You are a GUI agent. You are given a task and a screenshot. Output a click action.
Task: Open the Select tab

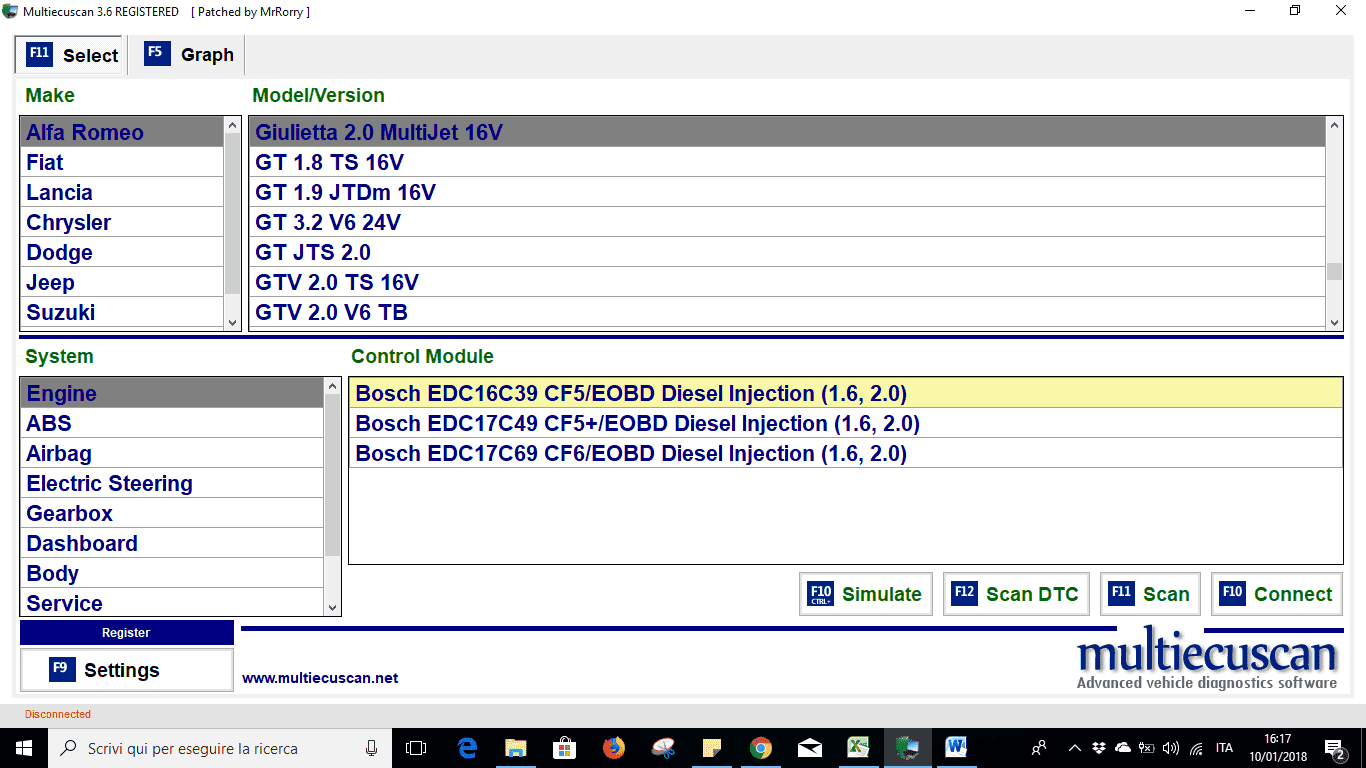73,55
